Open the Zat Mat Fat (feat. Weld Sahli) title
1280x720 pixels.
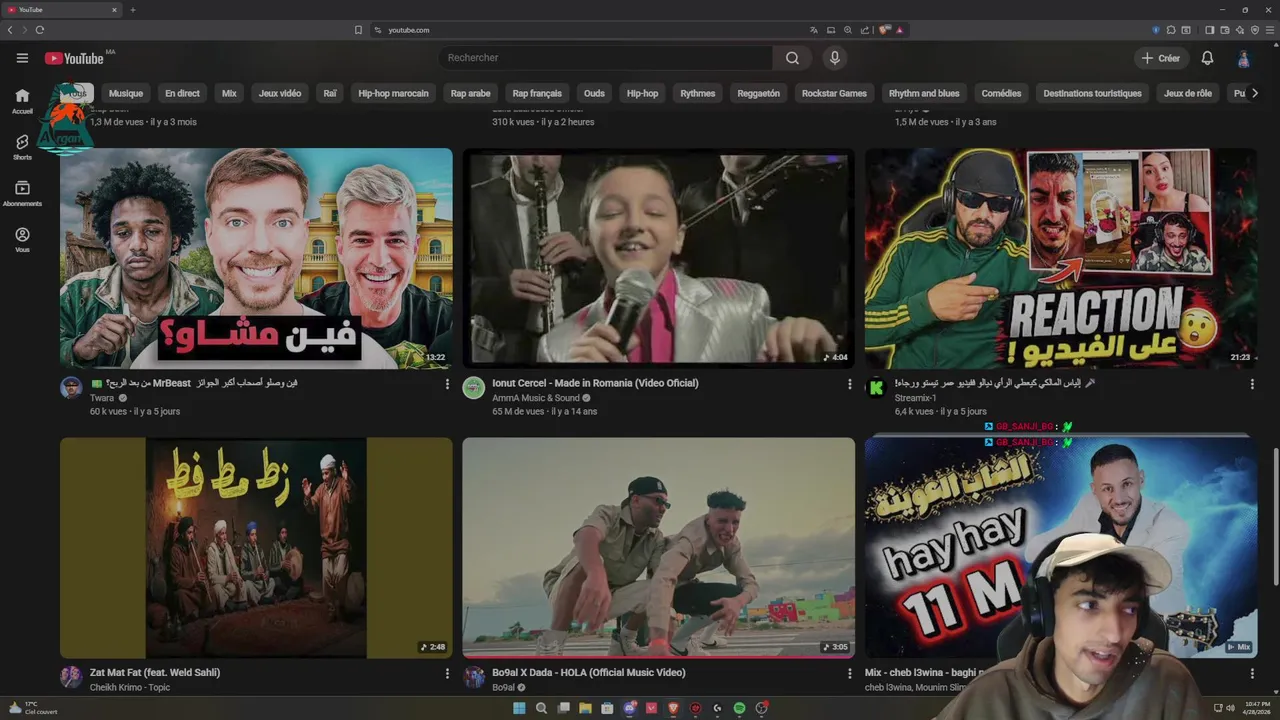[x=155, y=673]
